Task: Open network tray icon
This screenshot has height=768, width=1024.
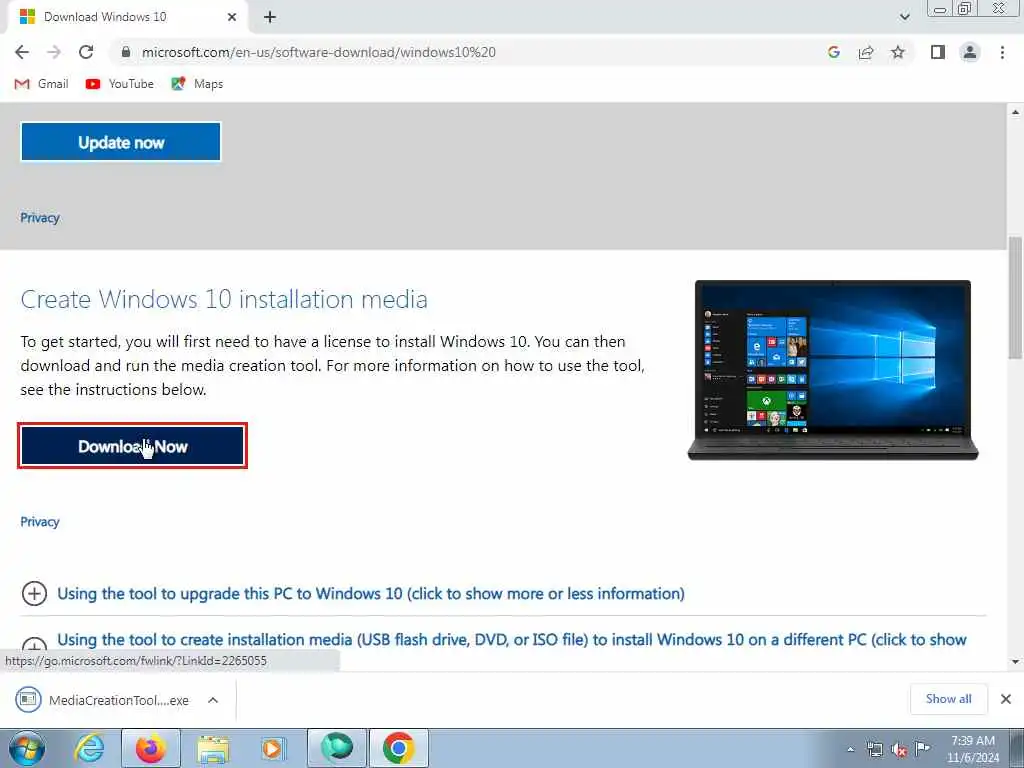Action: 874,749
